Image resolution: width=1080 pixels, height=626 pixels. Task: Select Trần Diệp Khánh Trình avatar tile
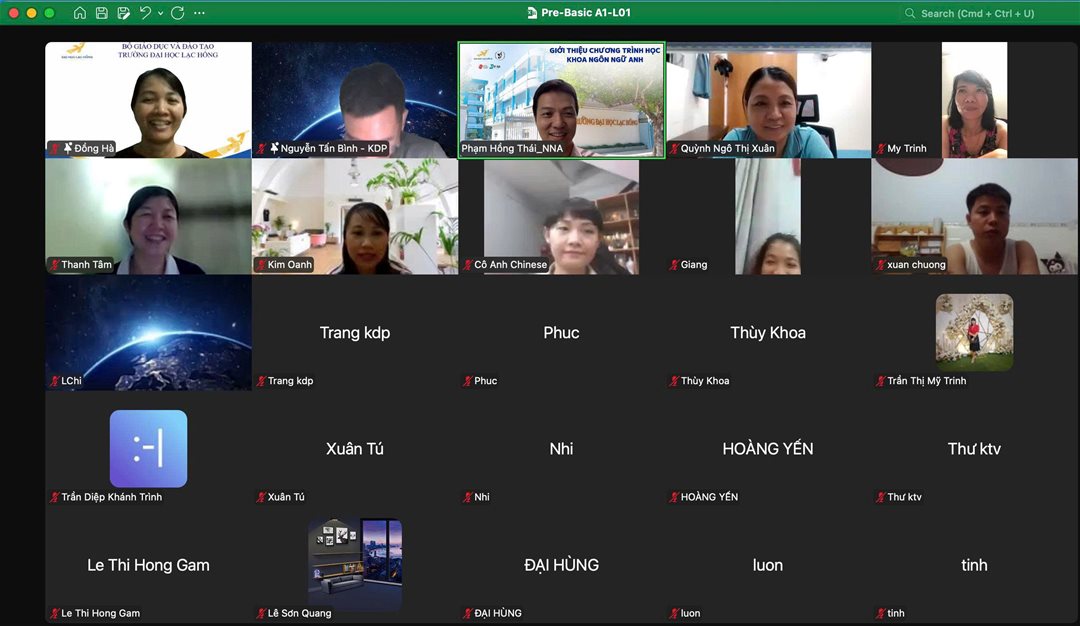point(148,448)
